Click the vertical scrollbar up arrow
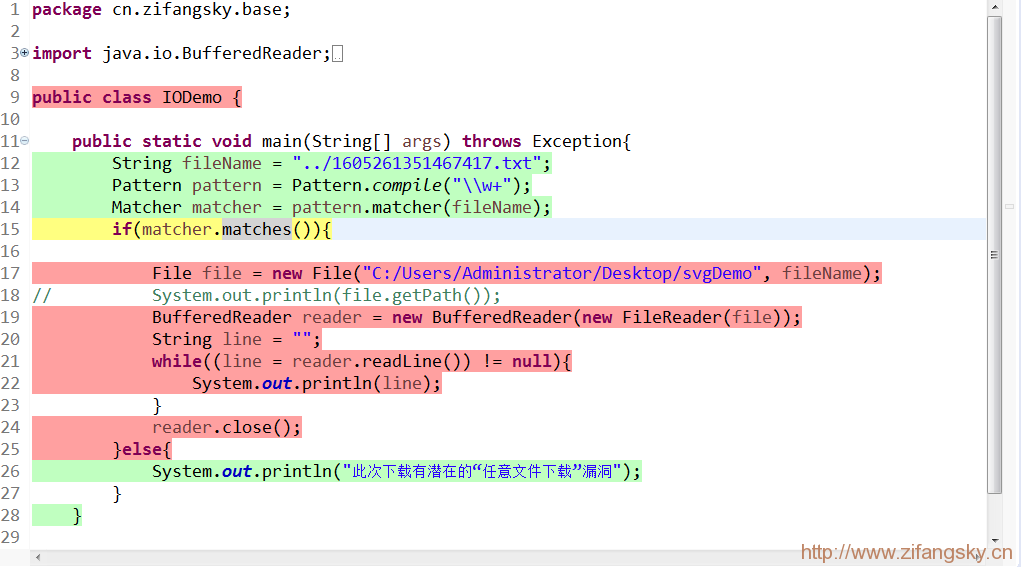The height and width of the screenshot is (567, 1021). point(994,7)
